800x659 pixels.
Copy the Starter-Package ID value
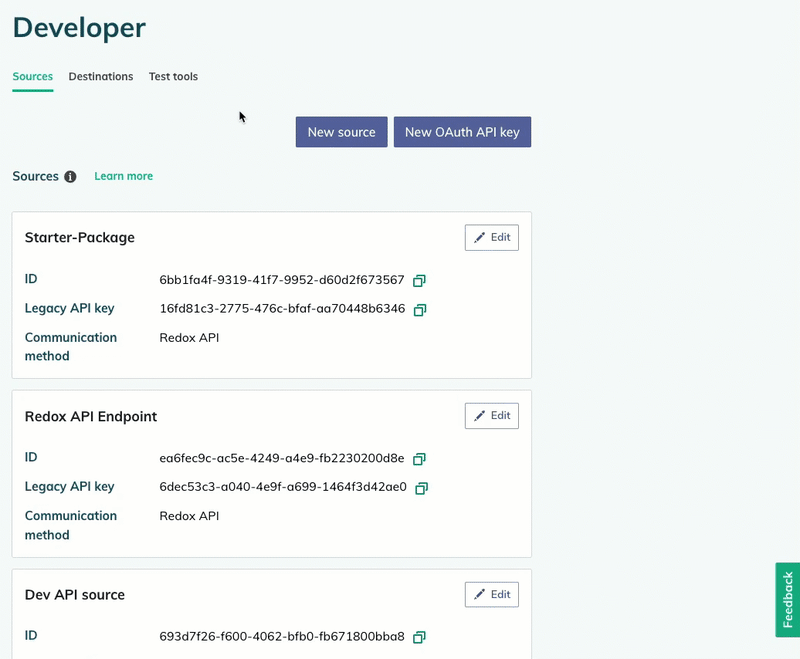click(419, 281)
